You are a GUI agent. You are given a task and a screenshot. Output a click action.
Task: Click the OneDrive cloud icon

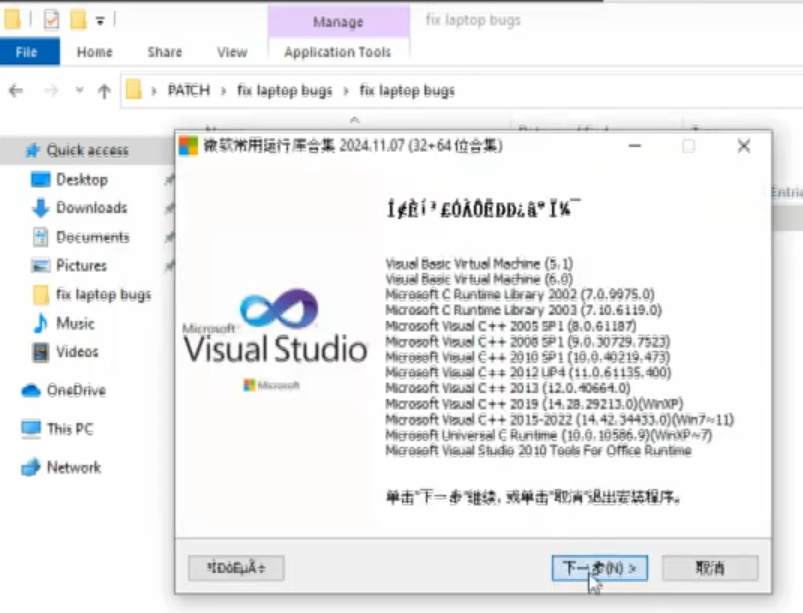coord(31,391)
